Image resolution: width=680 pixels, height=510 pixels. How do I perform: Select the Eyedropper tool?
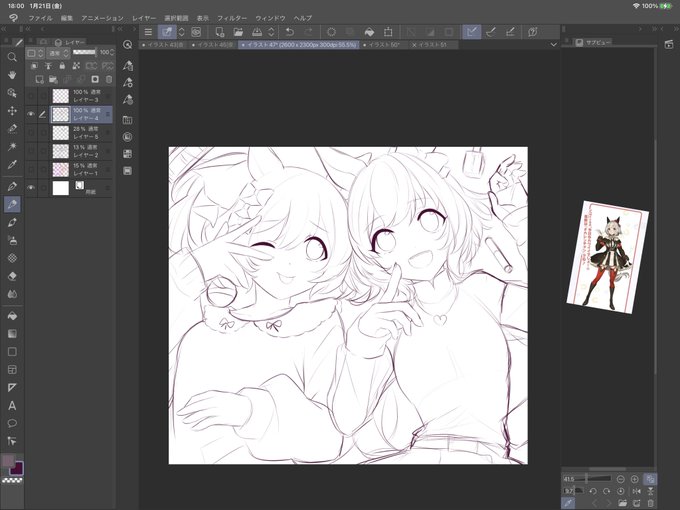[x=12, y=165]
